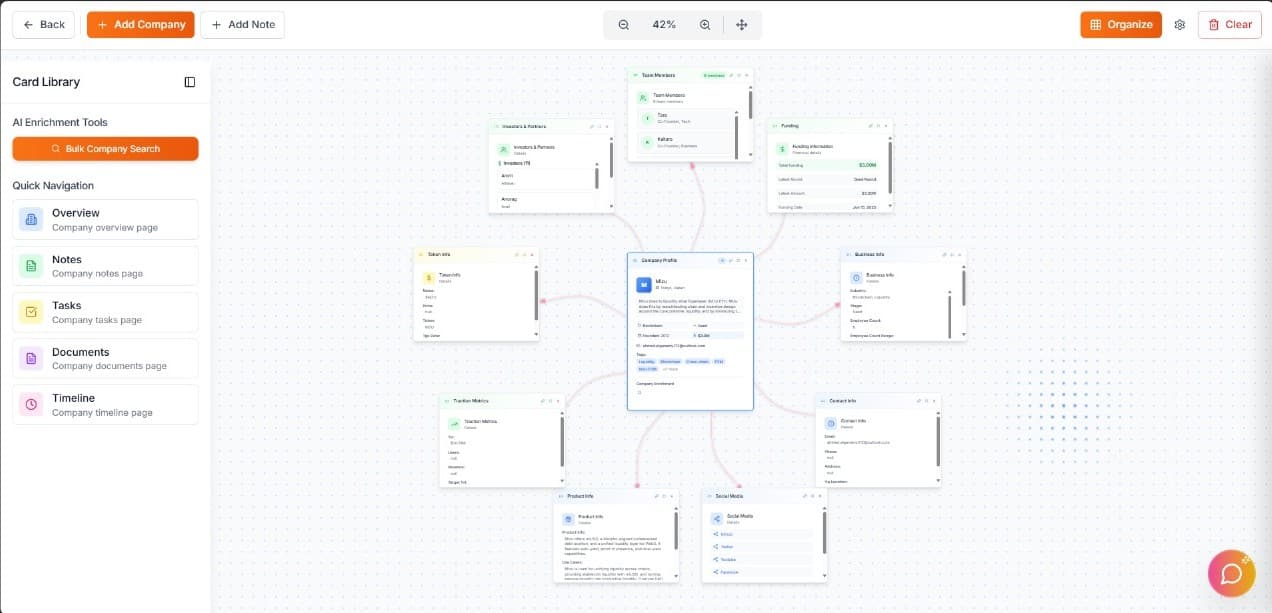This screenshot has height=613, width=1272.
Task: Toggle collapse on the Funding card
Action: pyautogui.click(x=878, y=126)
